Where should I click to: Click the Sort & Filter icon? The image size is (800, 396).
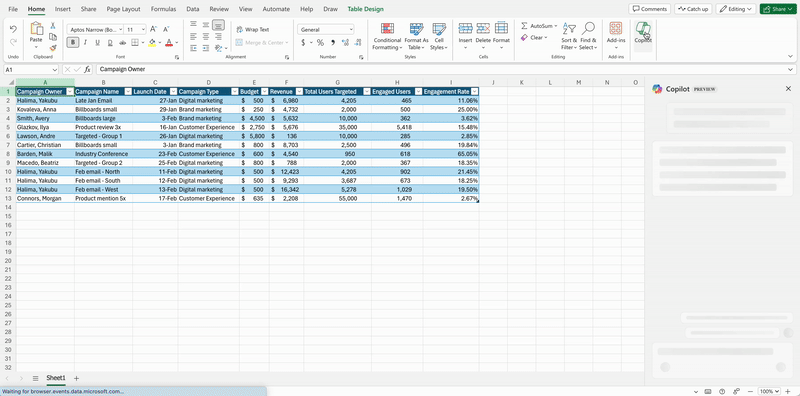click(569, 29)
